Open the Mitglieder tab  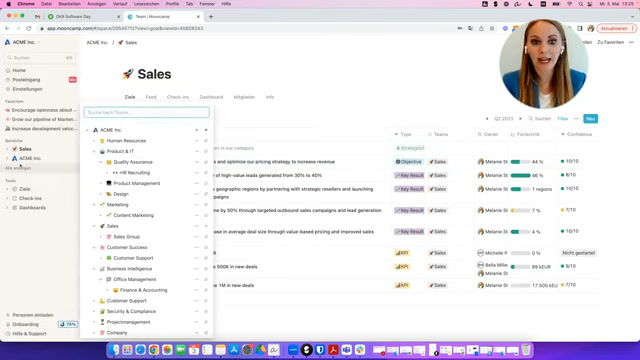coord(244,97)
